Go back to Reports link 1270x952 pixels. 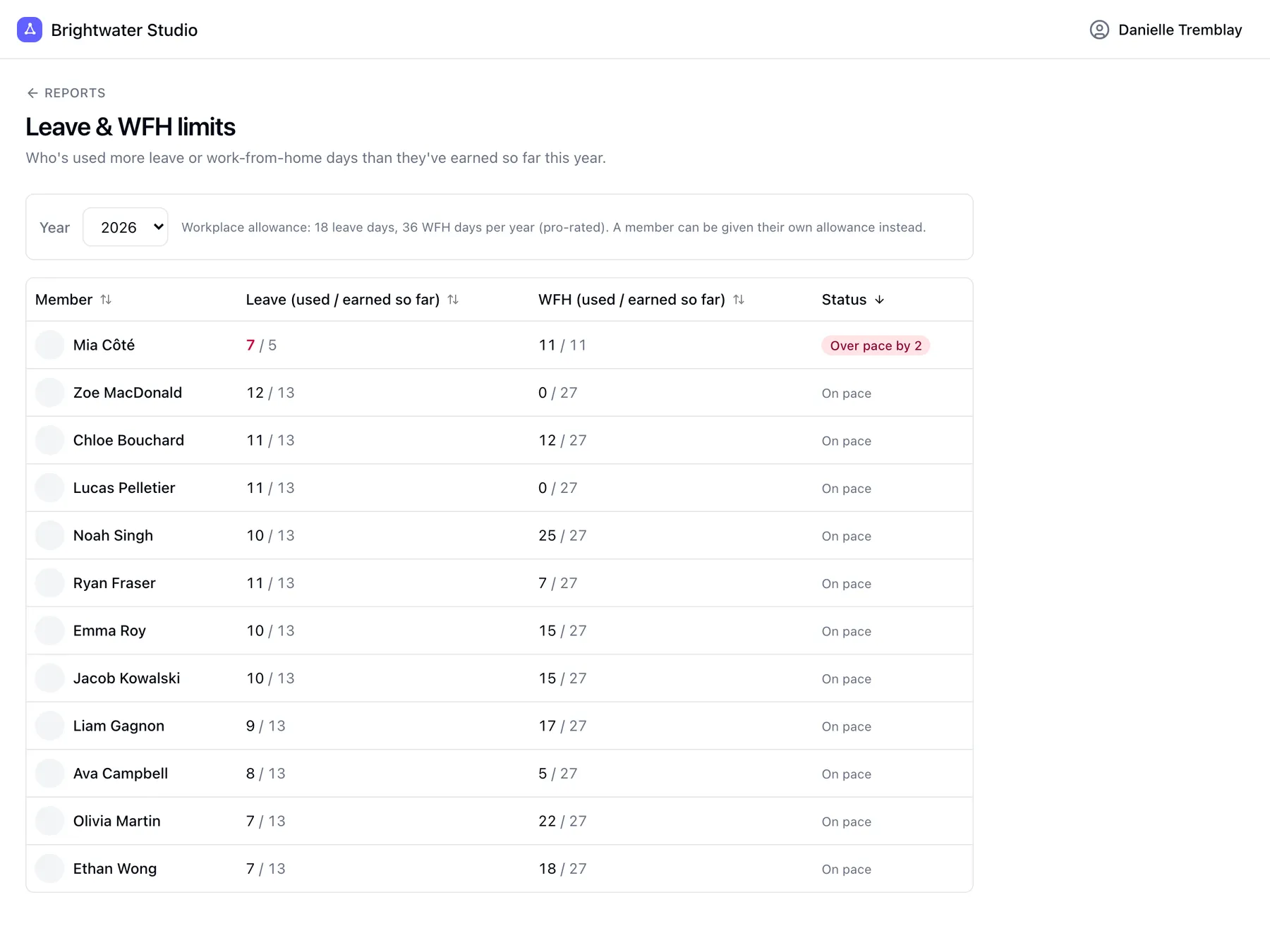[x=66, y=93]
